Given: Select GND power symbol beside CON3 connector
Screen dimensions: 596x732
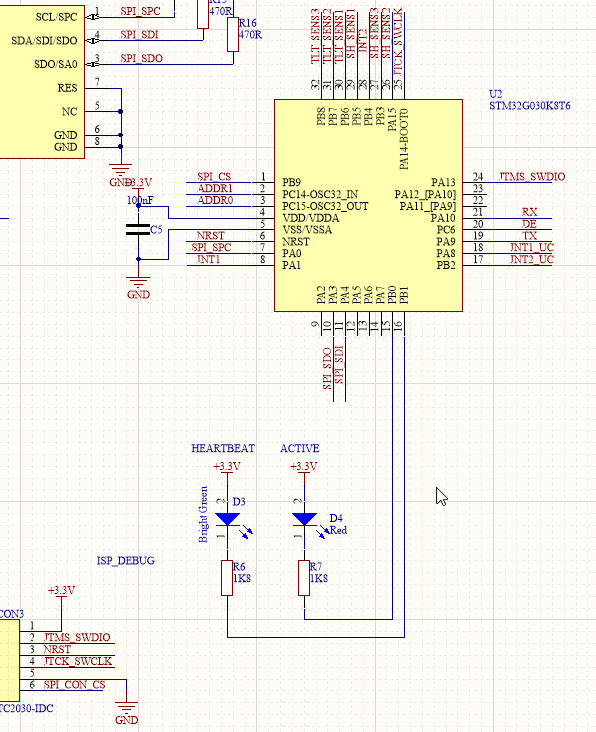Looking at the screenshot, I should 126,712.
